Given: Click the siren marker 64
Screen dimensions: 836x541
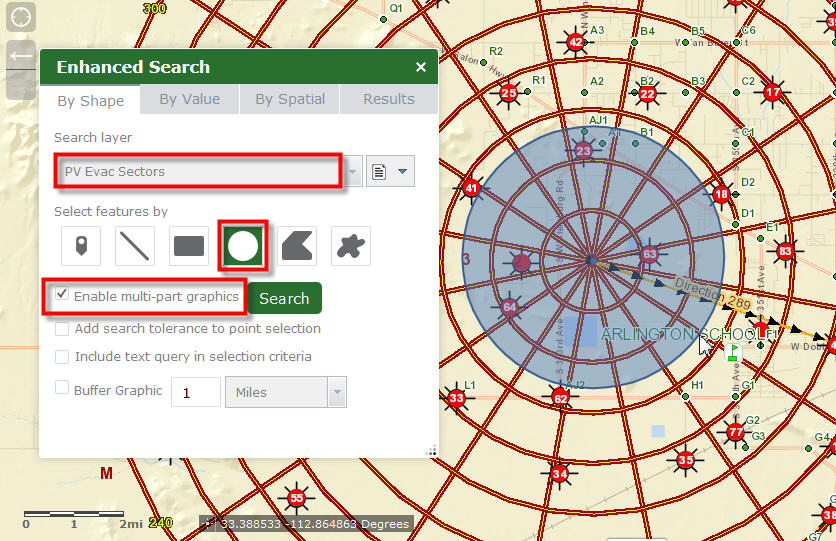Looking at the screenshot, I should (x=510, y=307).
